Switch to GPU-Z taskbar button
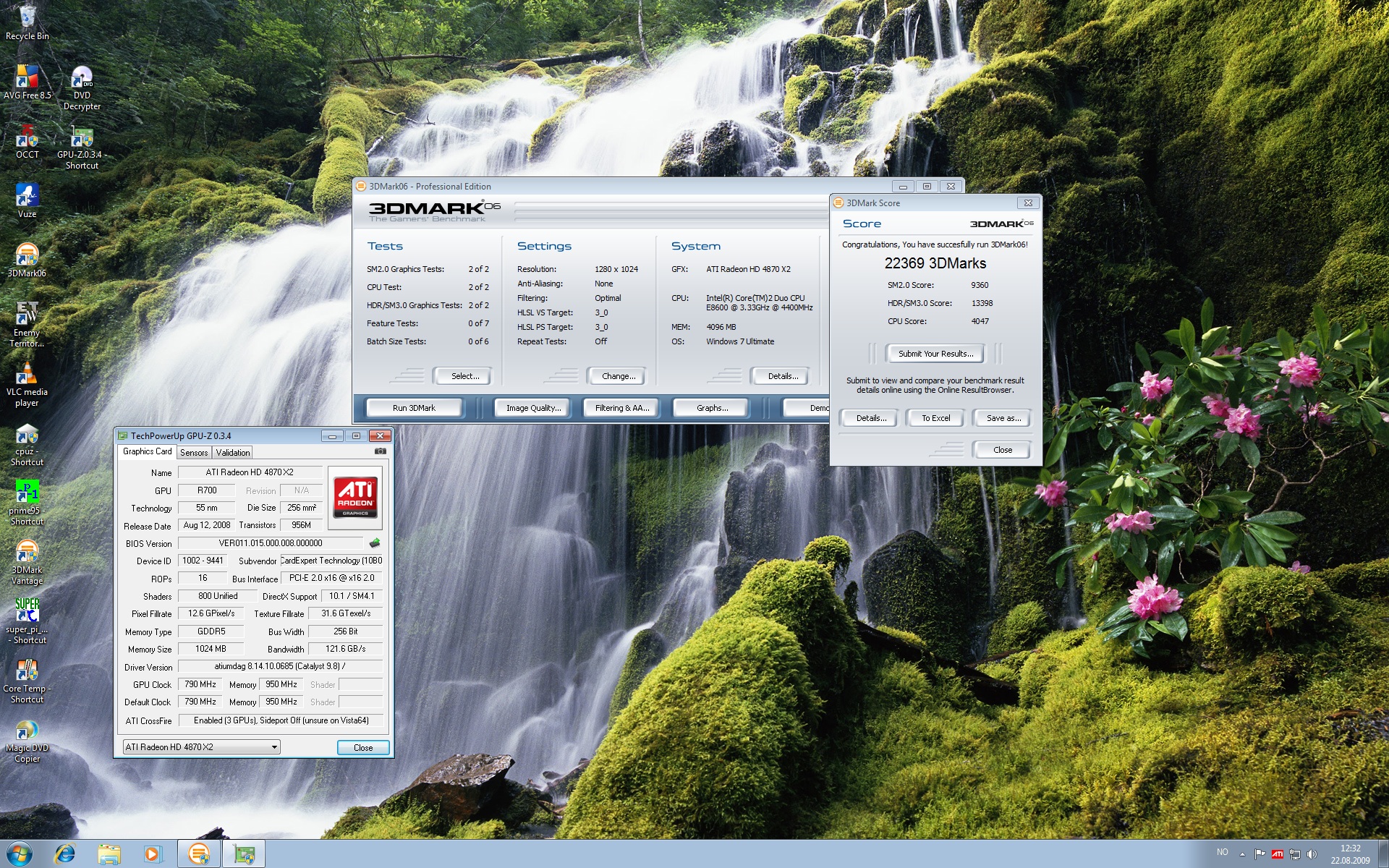 point(245,854)
